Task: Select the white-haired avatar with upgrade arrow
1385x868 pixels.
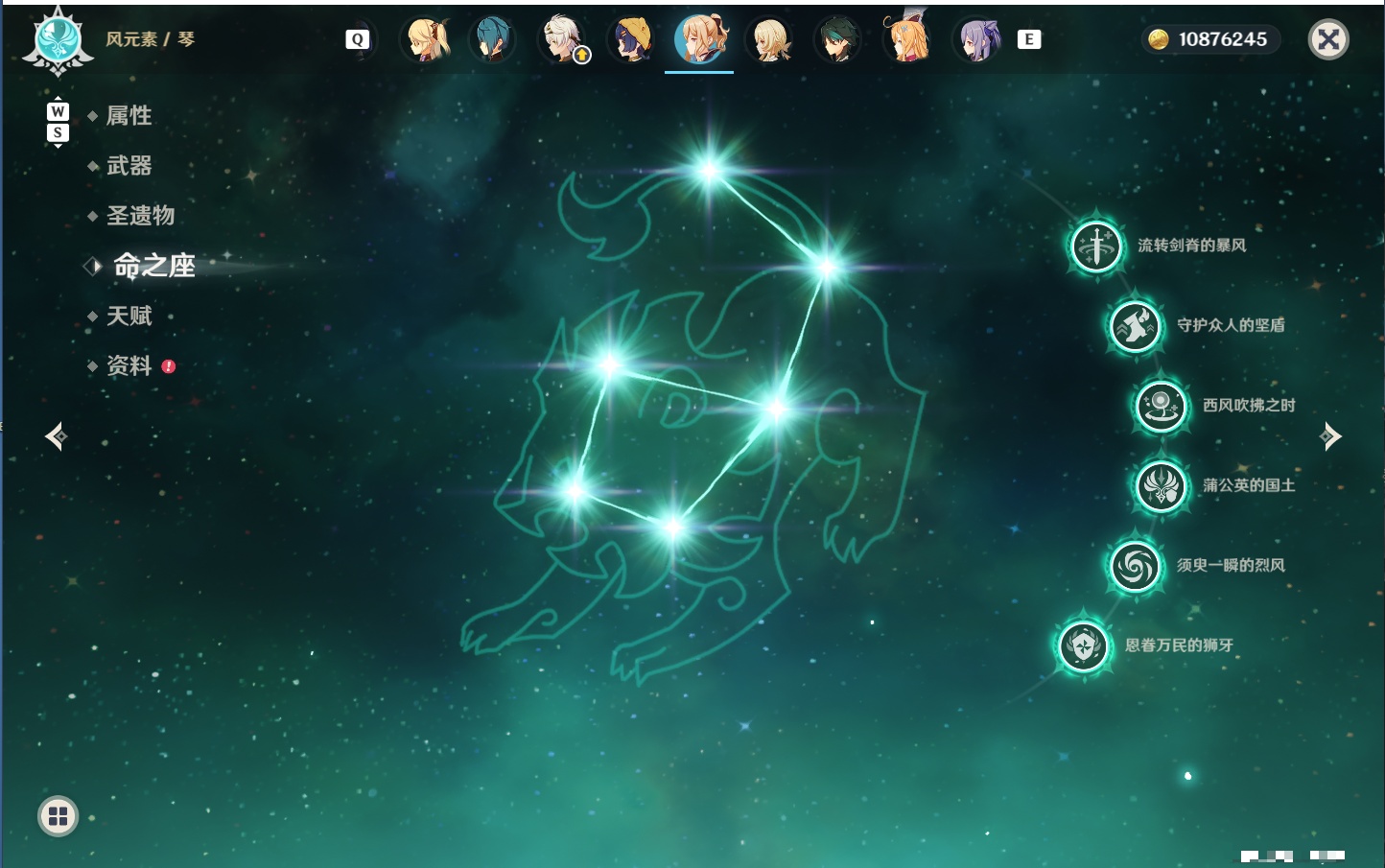Action: tap(563, 39)
